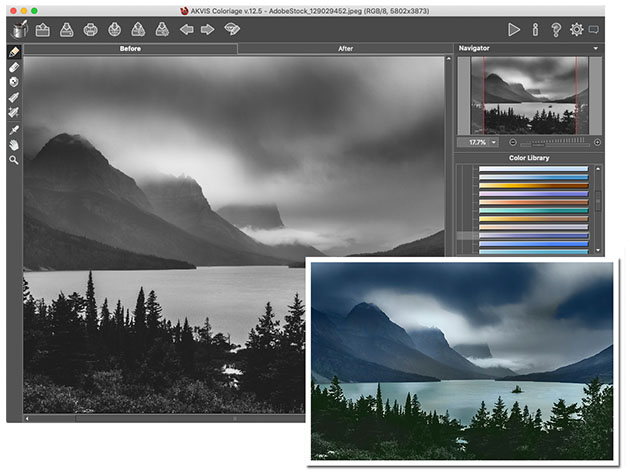Activate the Hand pan tool

[14, 144]
